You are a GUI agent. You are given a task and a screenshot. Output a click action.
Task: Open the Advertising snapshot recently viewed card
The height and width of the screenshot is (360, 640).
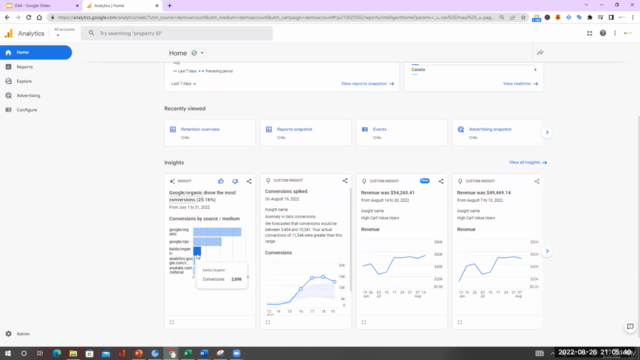pos(498,133)
